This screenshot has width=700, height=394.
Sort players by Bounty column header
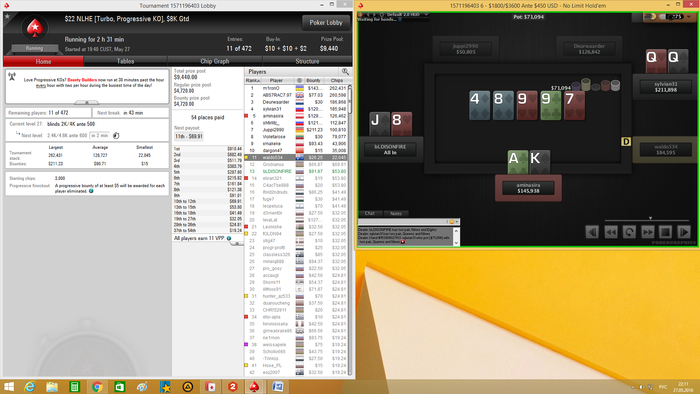[313, 80]
